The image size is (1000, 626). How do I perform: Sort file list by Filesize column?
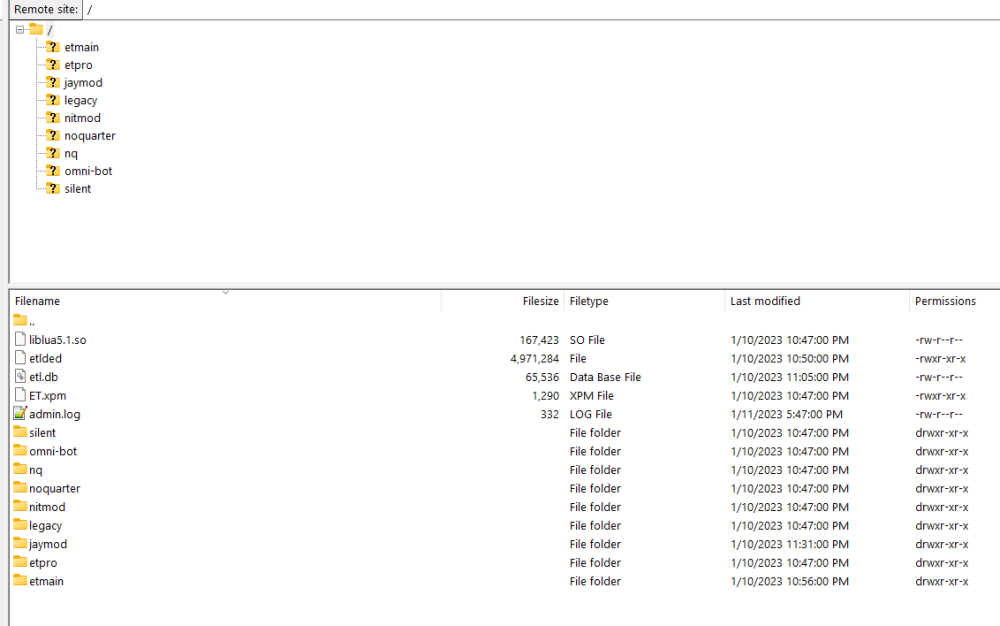click(x=540, y=301)
